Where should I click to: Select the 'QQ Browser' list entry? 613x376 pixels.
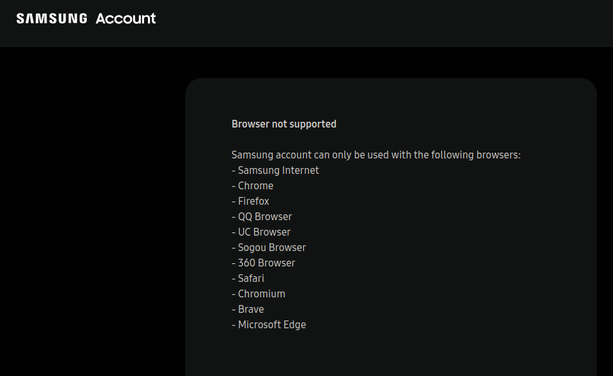(x=262, y=217)
